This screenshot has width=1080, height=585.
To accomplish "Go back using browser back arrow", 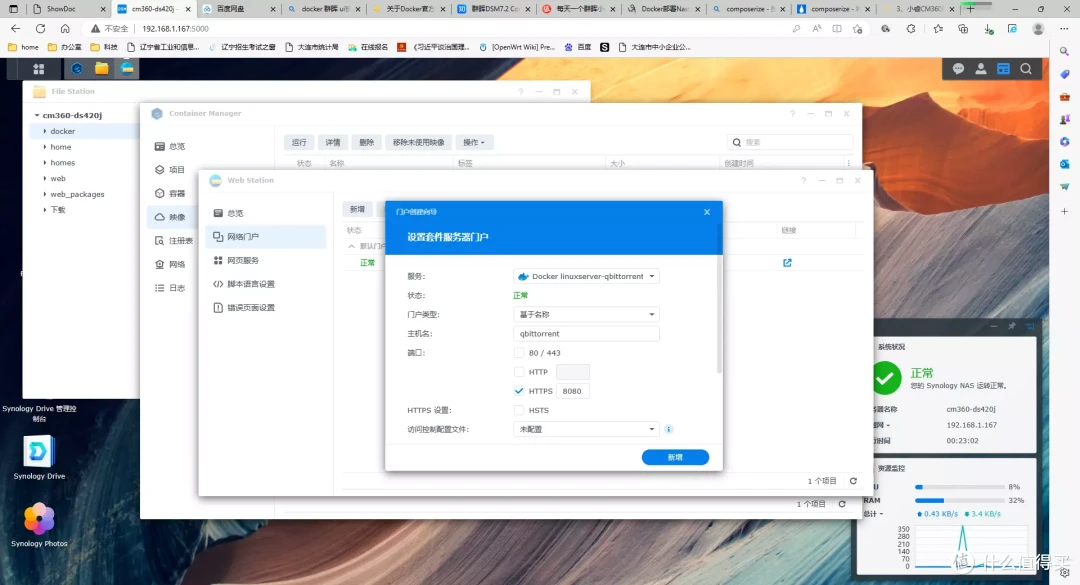I will click(x=15, y=29).
